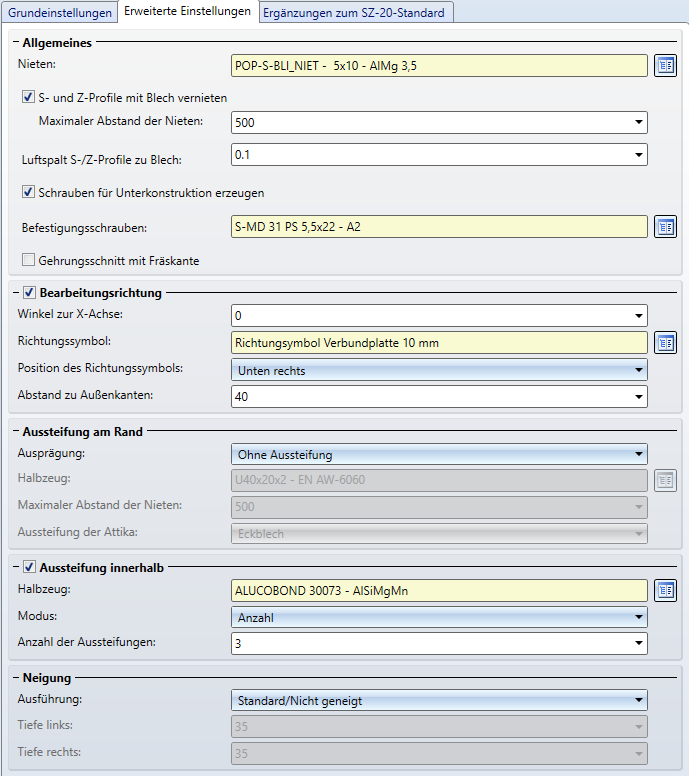Click disabled Aussteifung der Attika Eckblech dropdown
Image resolution: width=689 pixels, height=776 pixels.
[x=439, y=534]
